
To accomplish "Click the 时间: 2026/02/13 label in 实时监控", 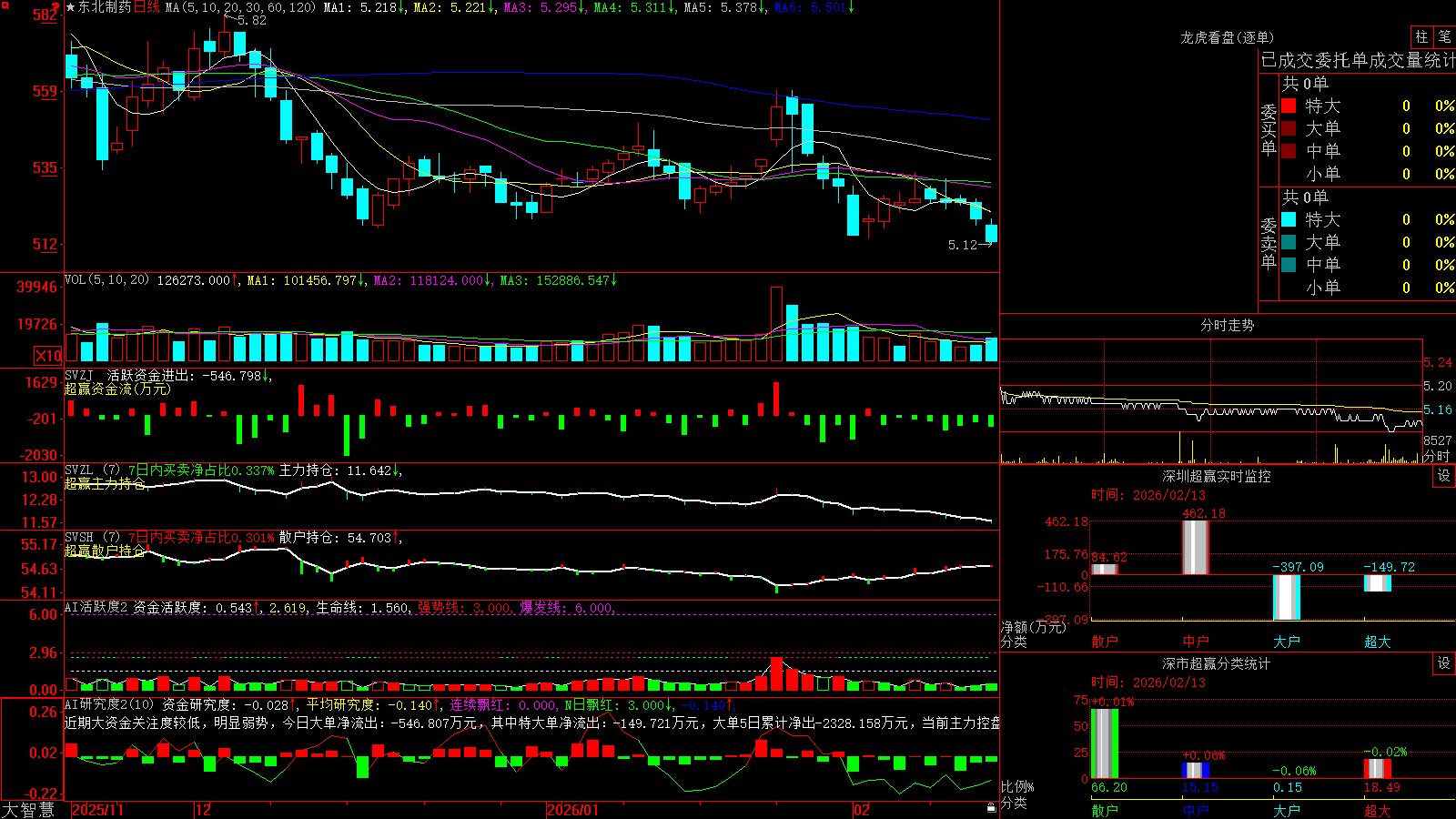I will (1148, 495).
